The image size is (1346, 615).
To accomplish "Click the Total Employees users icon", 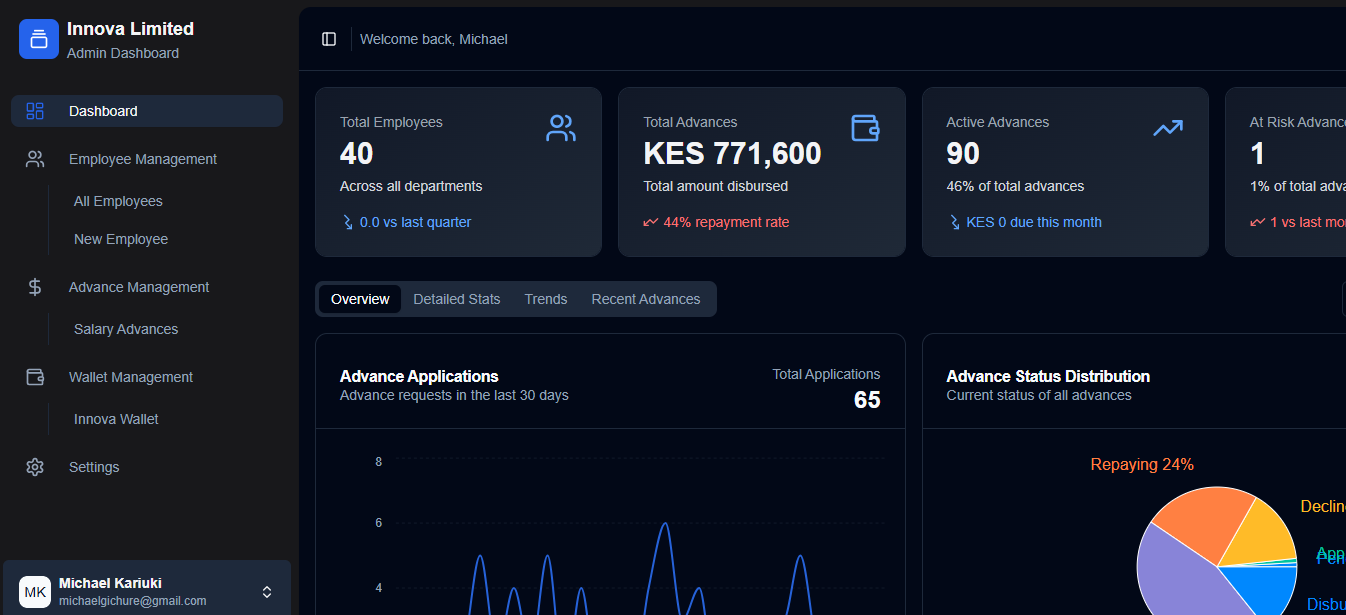I will click(x=561, y=128).
